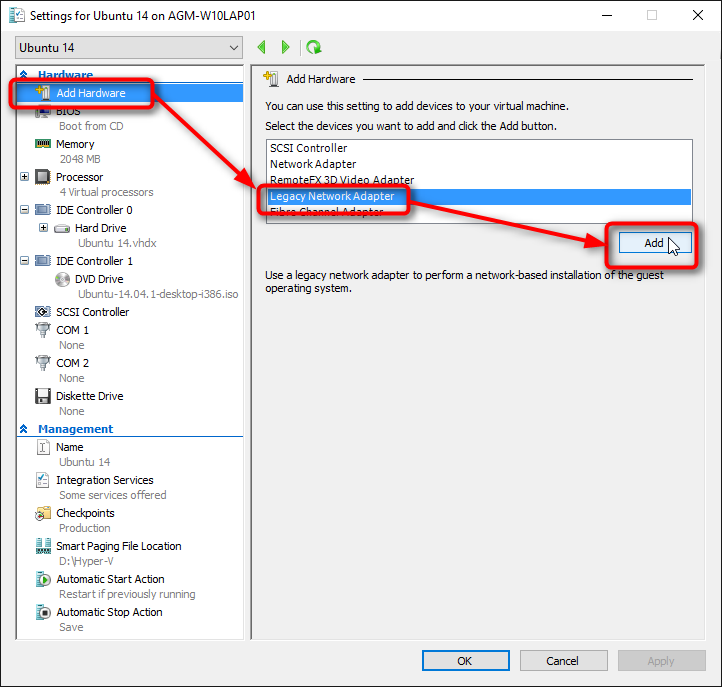Select the COM 2 setting
722x687 pixels.
[72, 363]
